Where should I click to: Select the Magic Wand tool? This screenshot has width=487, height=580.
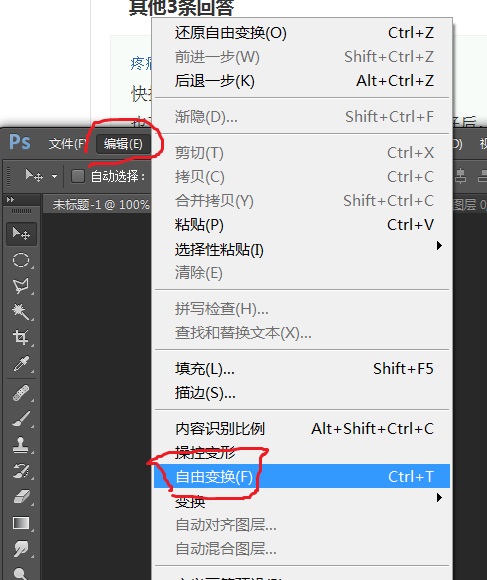coord(21,312)
